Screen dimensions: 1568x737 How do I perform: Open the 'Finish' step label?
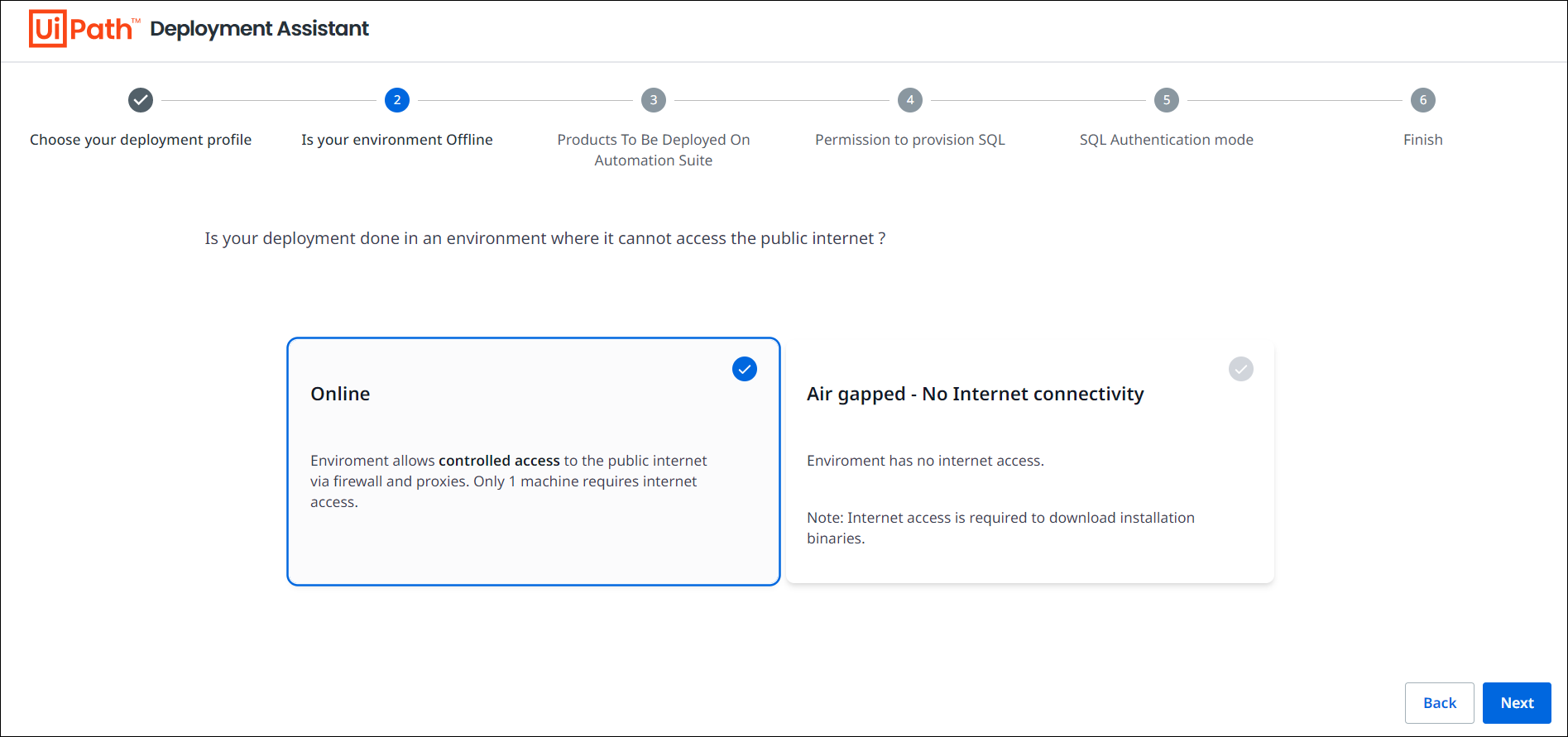1423,140
